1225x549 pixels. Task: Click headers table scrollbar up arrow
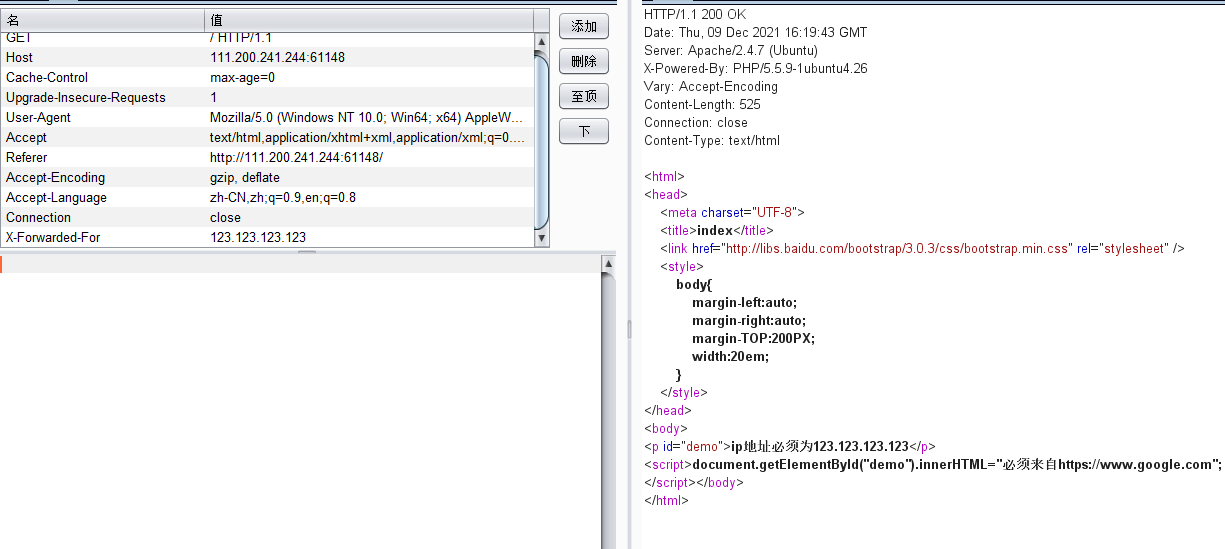(542, 42)
